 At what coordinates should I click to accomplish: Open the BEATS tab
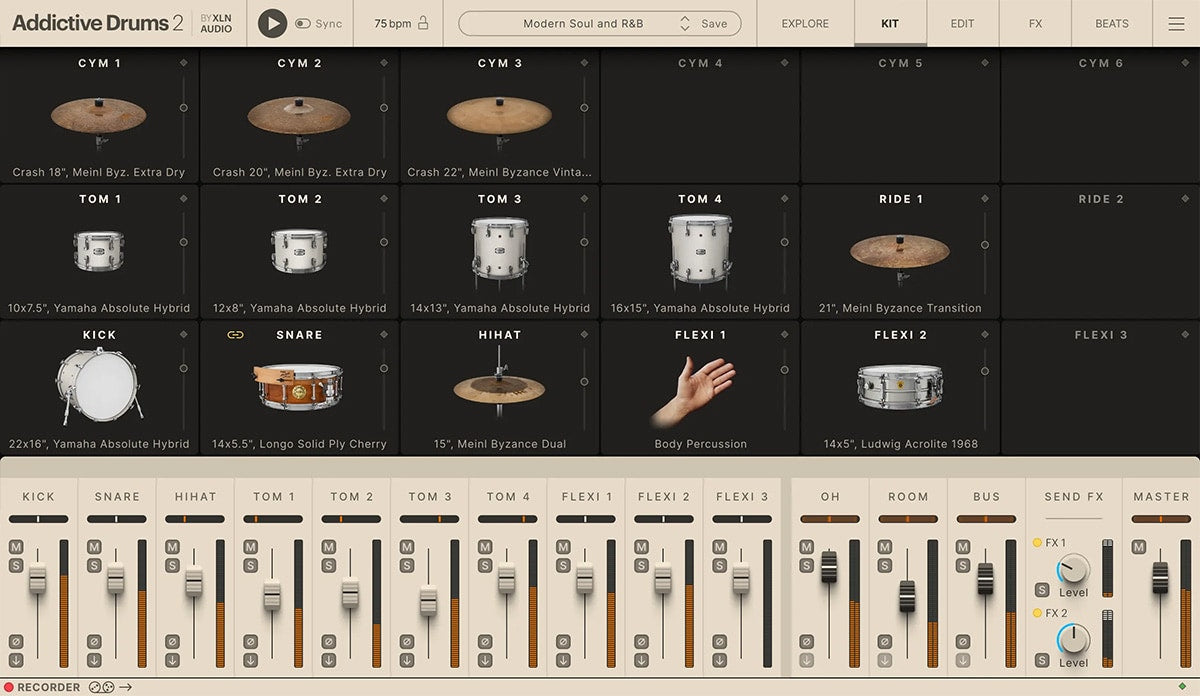pos(1111,23)
